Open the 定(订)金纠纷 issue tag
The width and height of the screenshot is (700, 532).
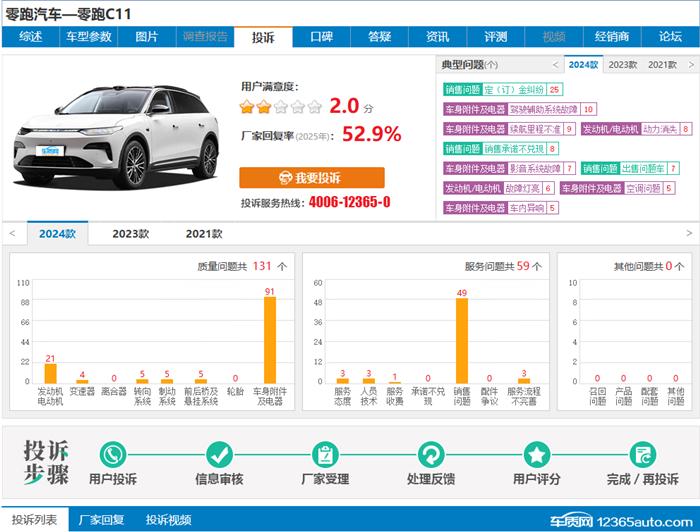click(x=515, y=89)
